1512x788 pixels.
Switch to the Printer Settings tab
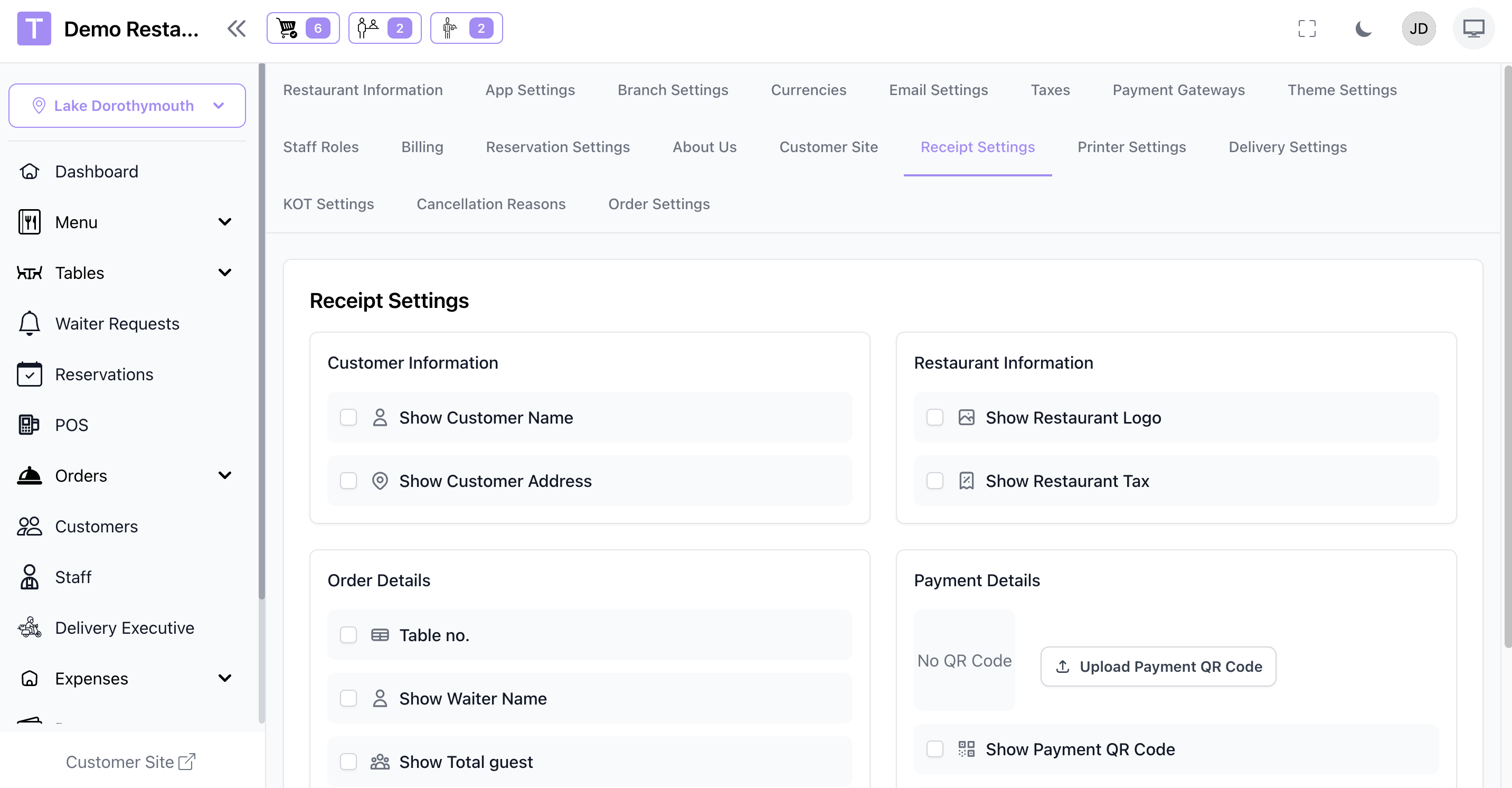tap(1131, 147)
